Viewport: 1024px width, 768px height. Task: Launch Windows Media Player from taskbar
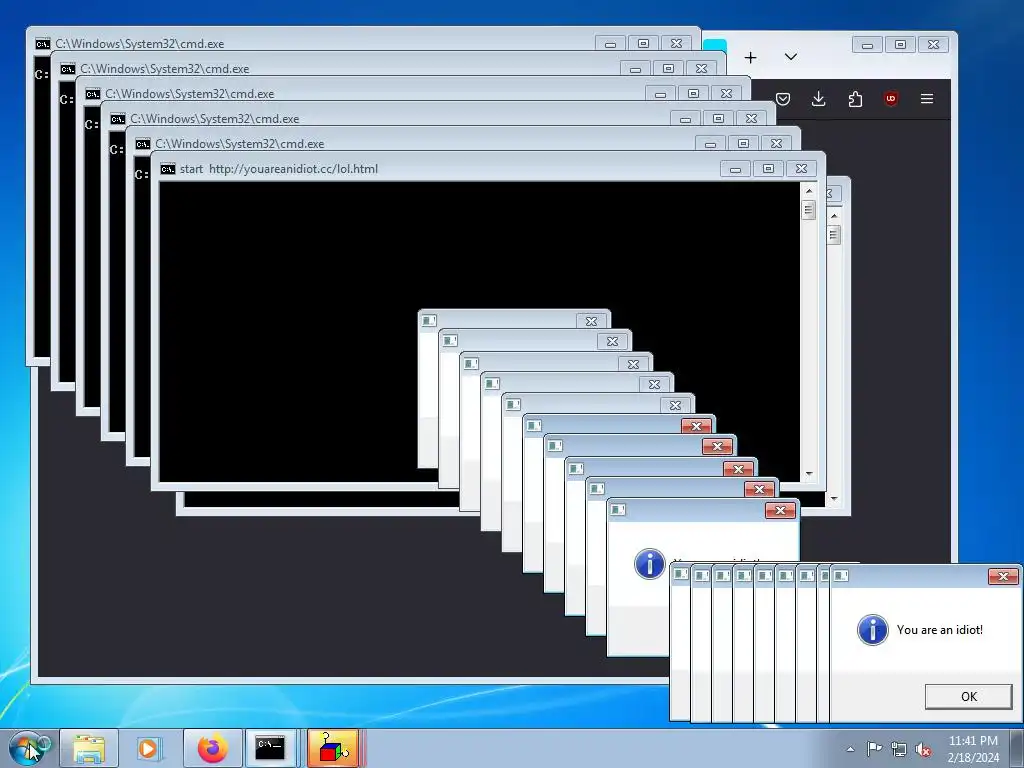tap(150, 748)
